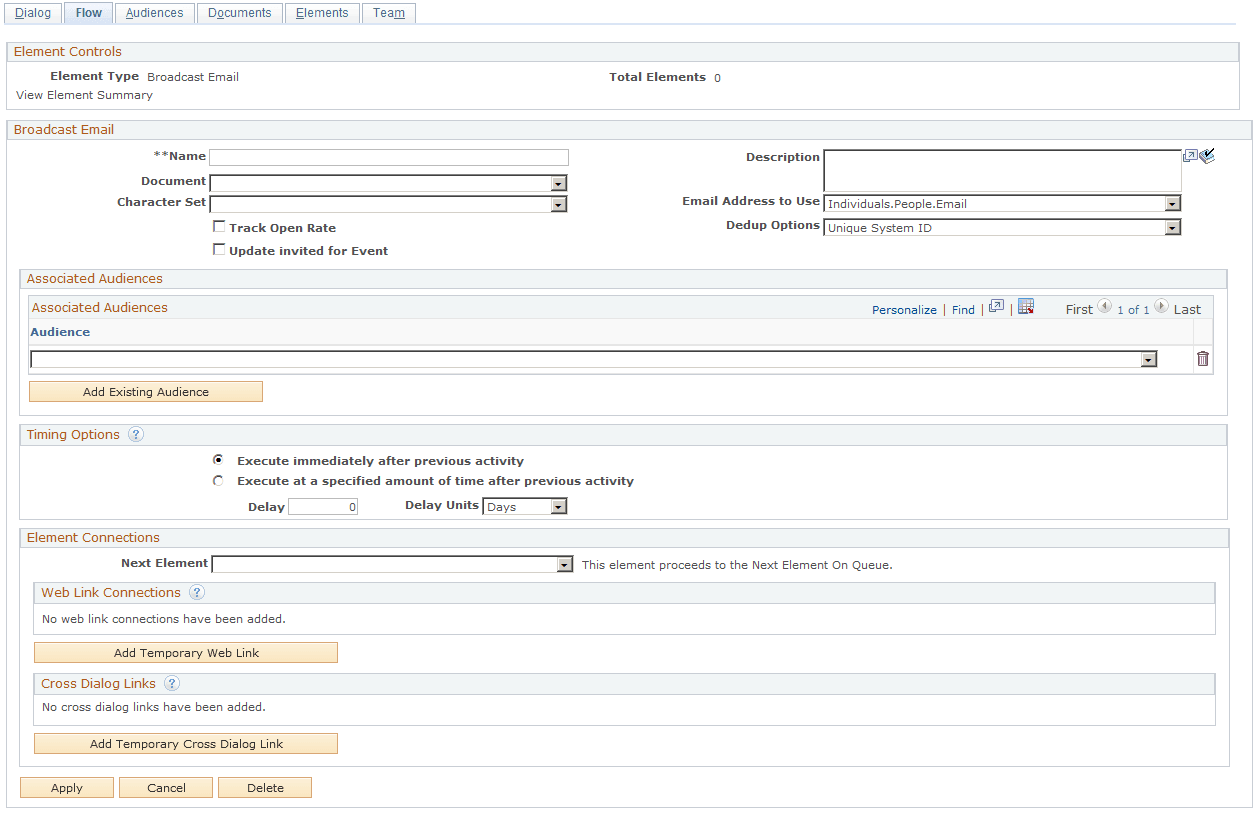The width and height of the screenshot is (1258, 813).
Task: Check Update invited for Event
Action: tap(220, 250)
